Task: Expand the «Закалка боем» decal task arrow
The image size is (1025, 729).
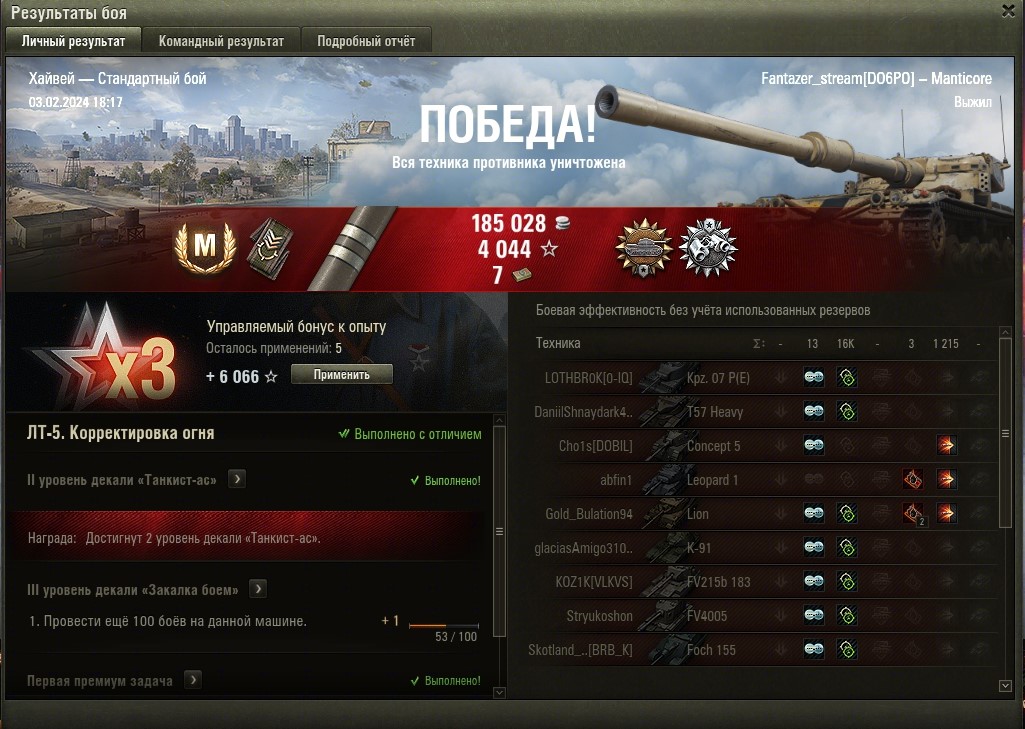Action: coord(258,588)
